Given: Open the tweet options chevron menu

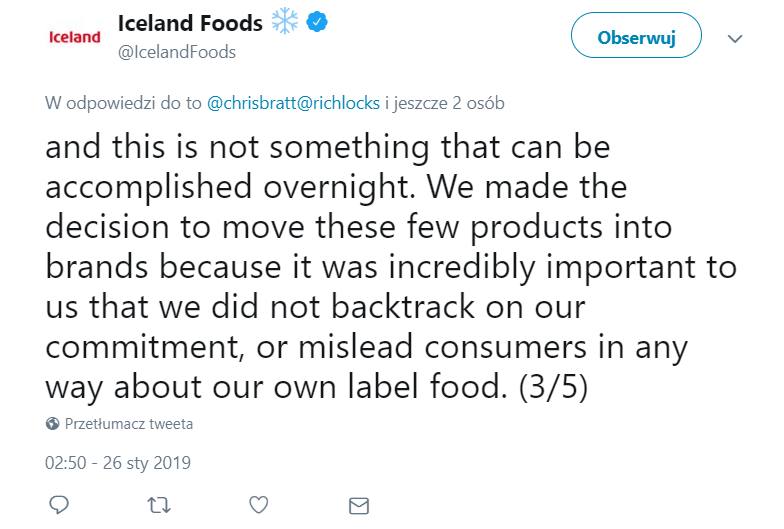Looking at the screenshot, I should pyautogui.click(x=735, y=38).
